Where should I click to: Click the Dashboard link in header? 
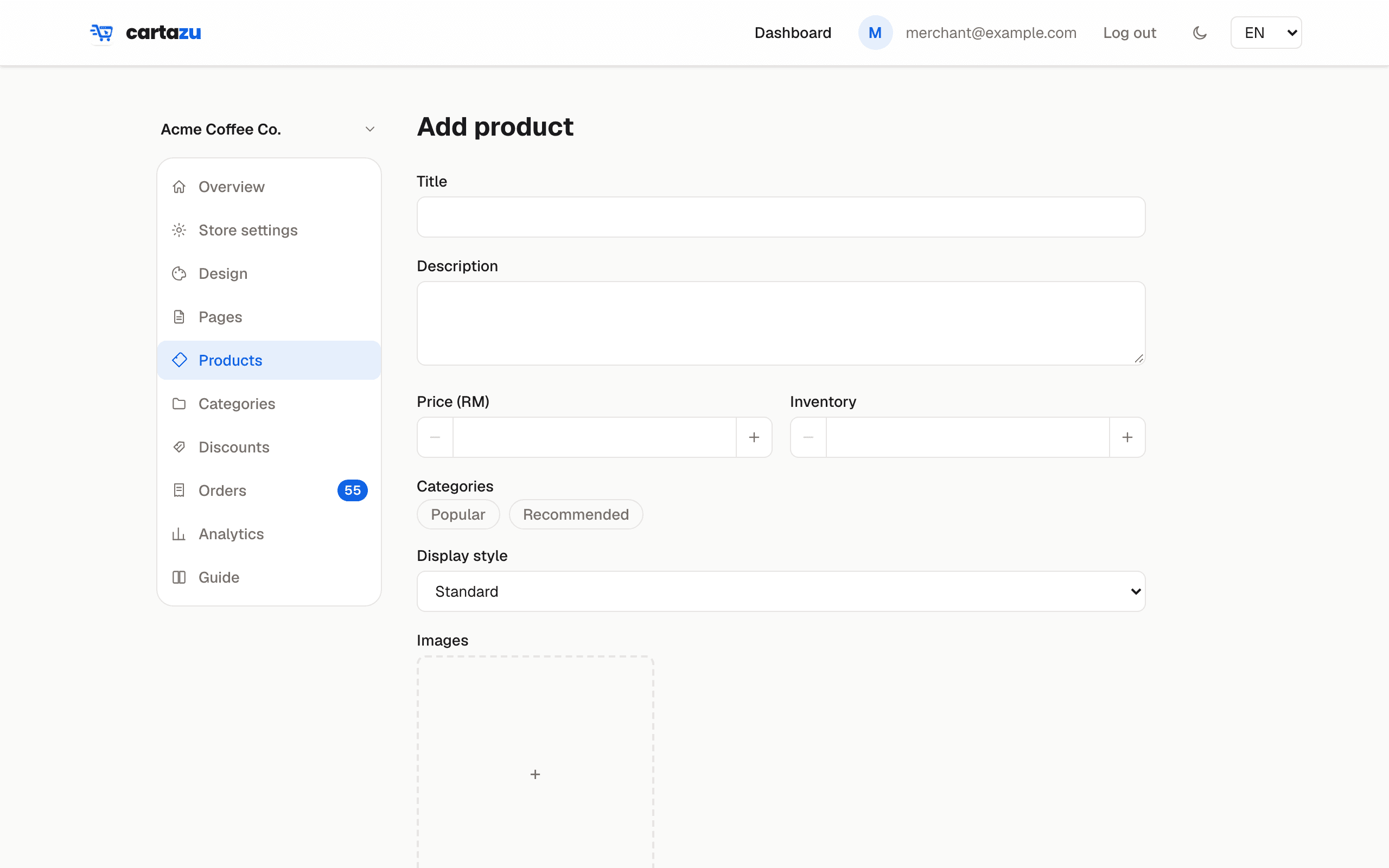pyautogui.click(x=792, y=33)
